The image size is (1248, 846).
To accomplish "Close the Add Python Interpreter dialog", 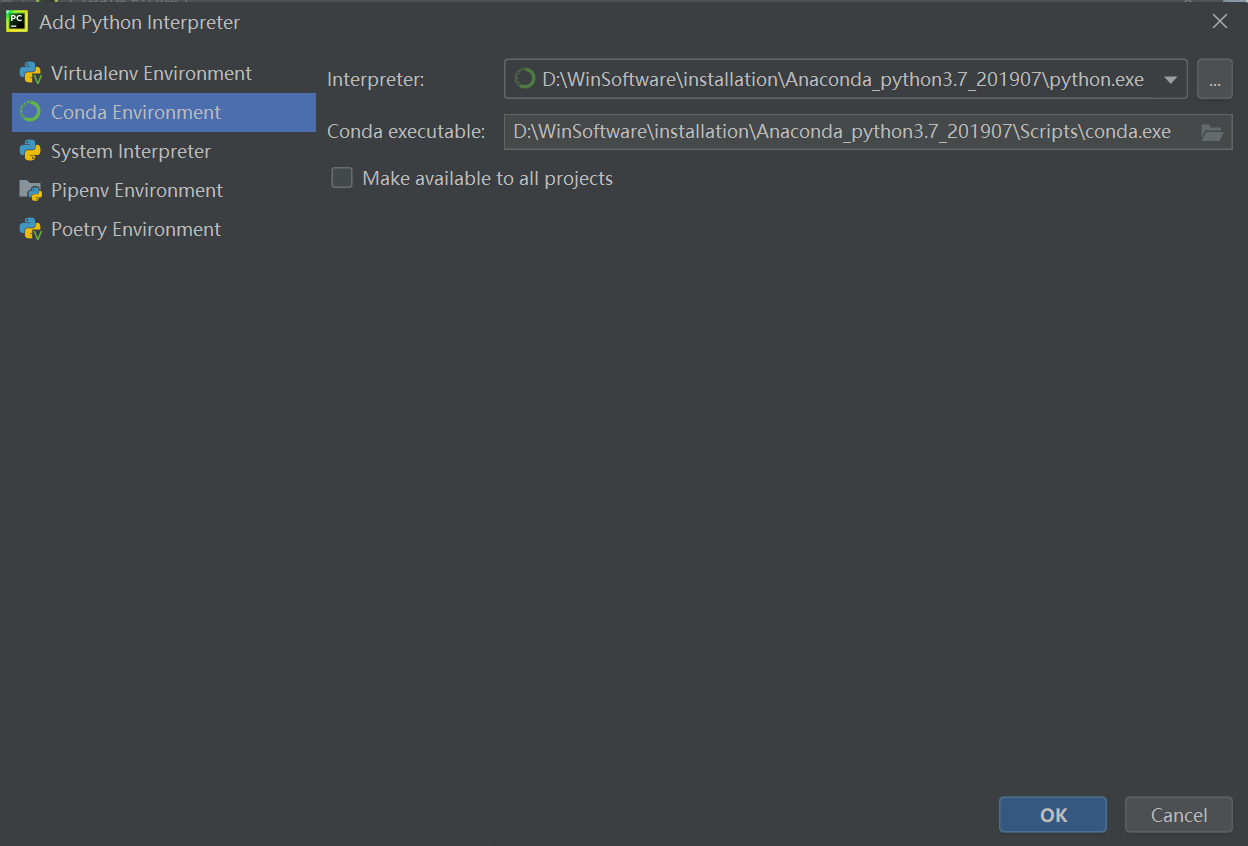I will click(x=1220, y=21).
